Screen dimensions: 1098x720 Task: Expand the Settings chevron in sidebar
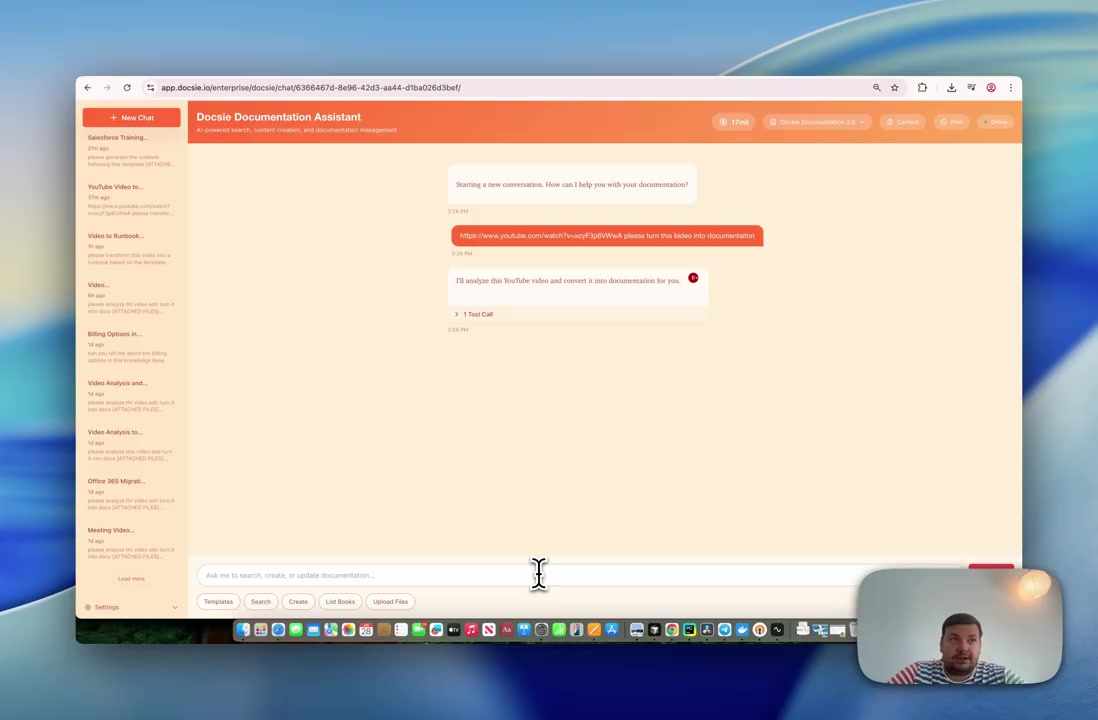coord(174,607)
